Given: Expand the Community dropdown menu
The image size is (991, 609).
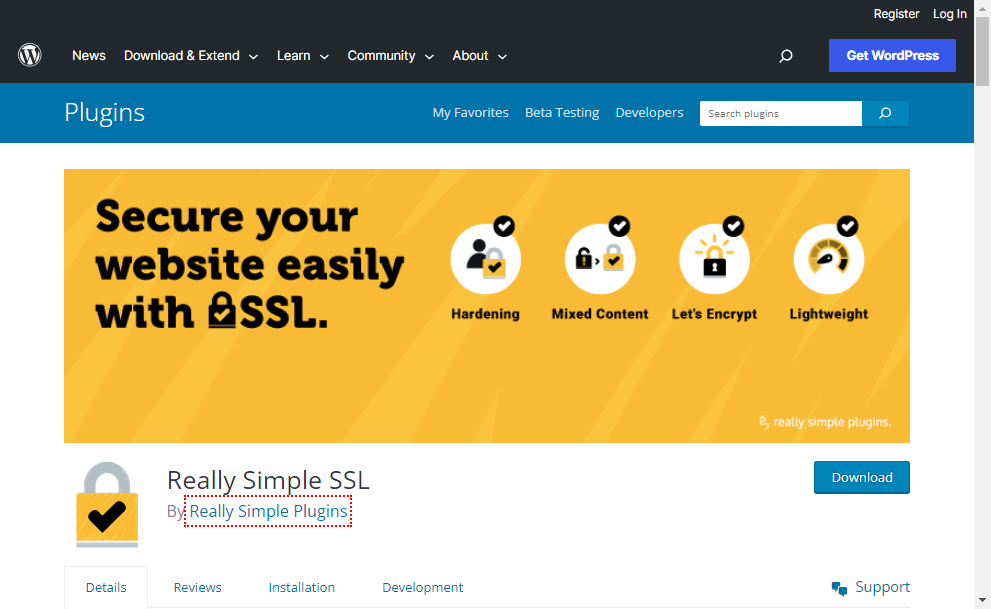Looking at the screenshot, I should pos(391,56).
